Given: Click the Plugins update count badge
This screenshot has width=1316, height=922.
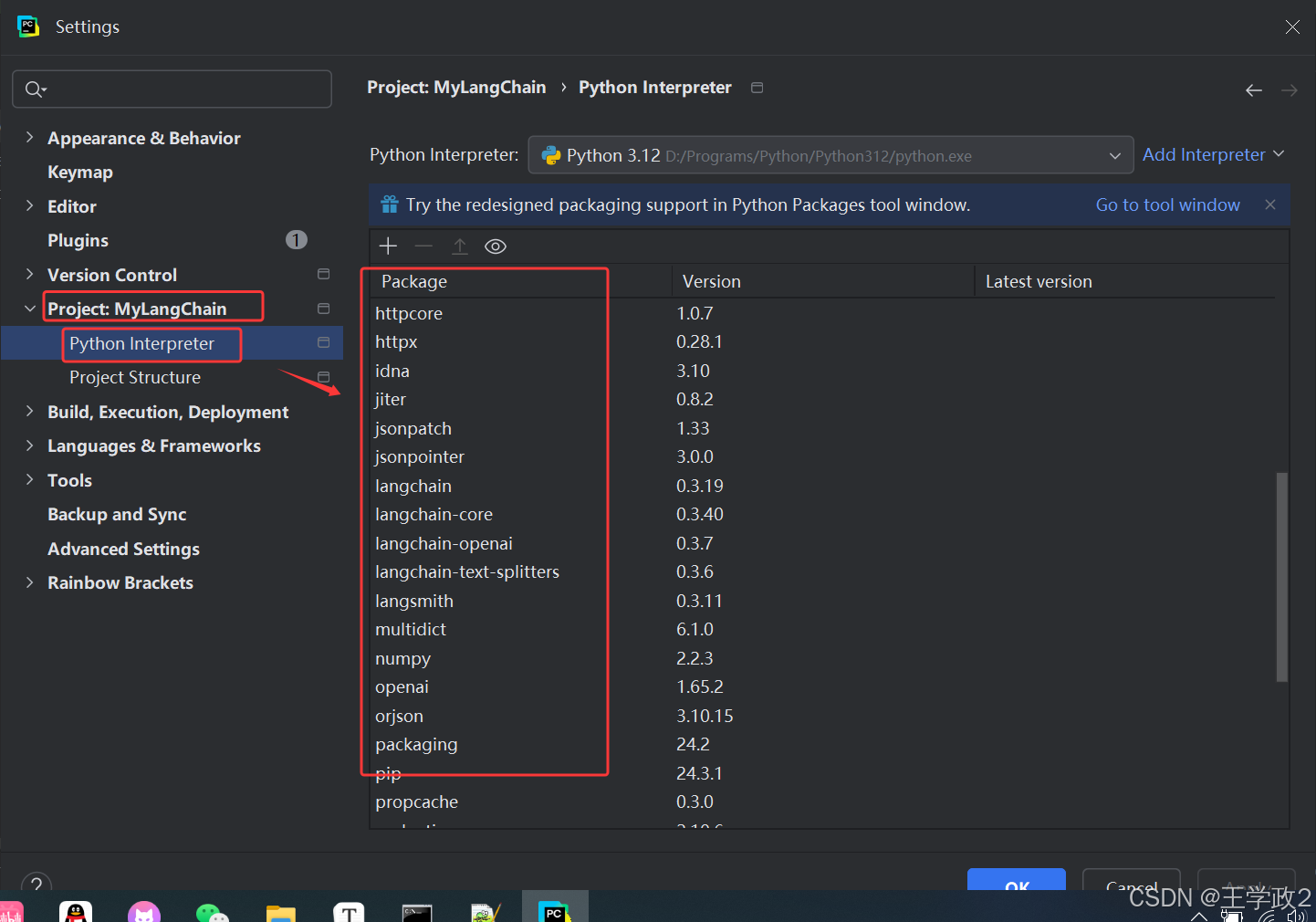Looking at the screenshot, I should [297, 240].
